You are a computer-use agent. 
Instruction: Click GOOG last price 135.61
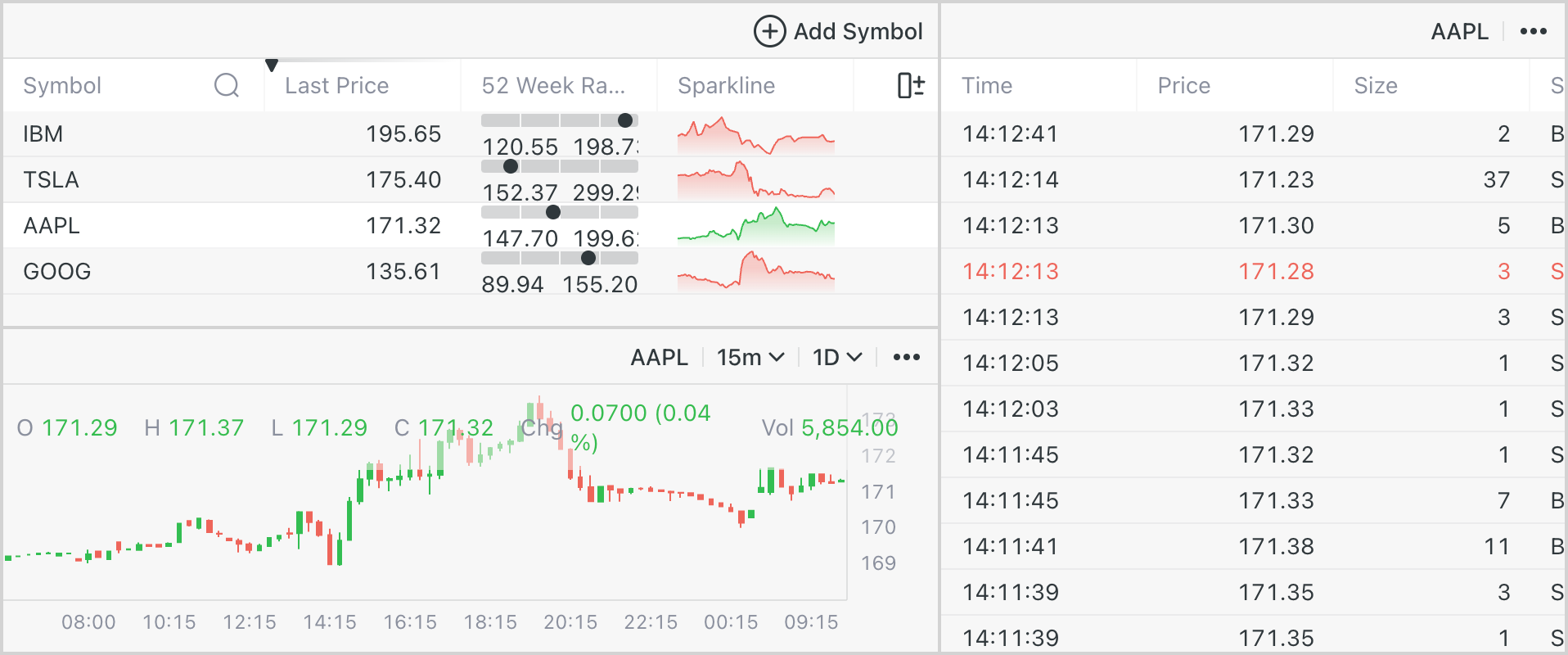click(x=403, y=271)
